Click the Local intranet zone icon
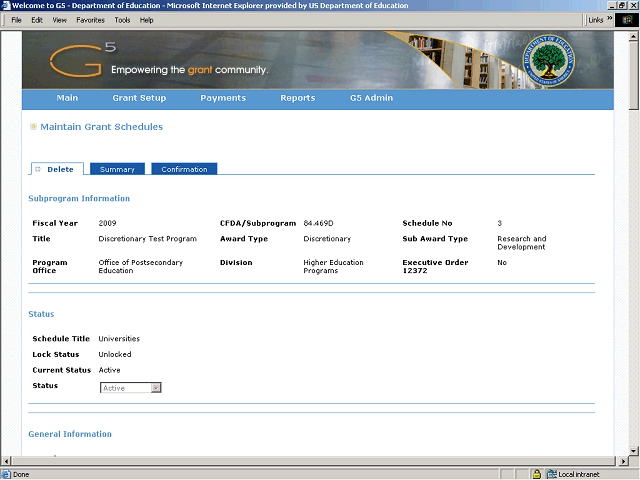 551,474
